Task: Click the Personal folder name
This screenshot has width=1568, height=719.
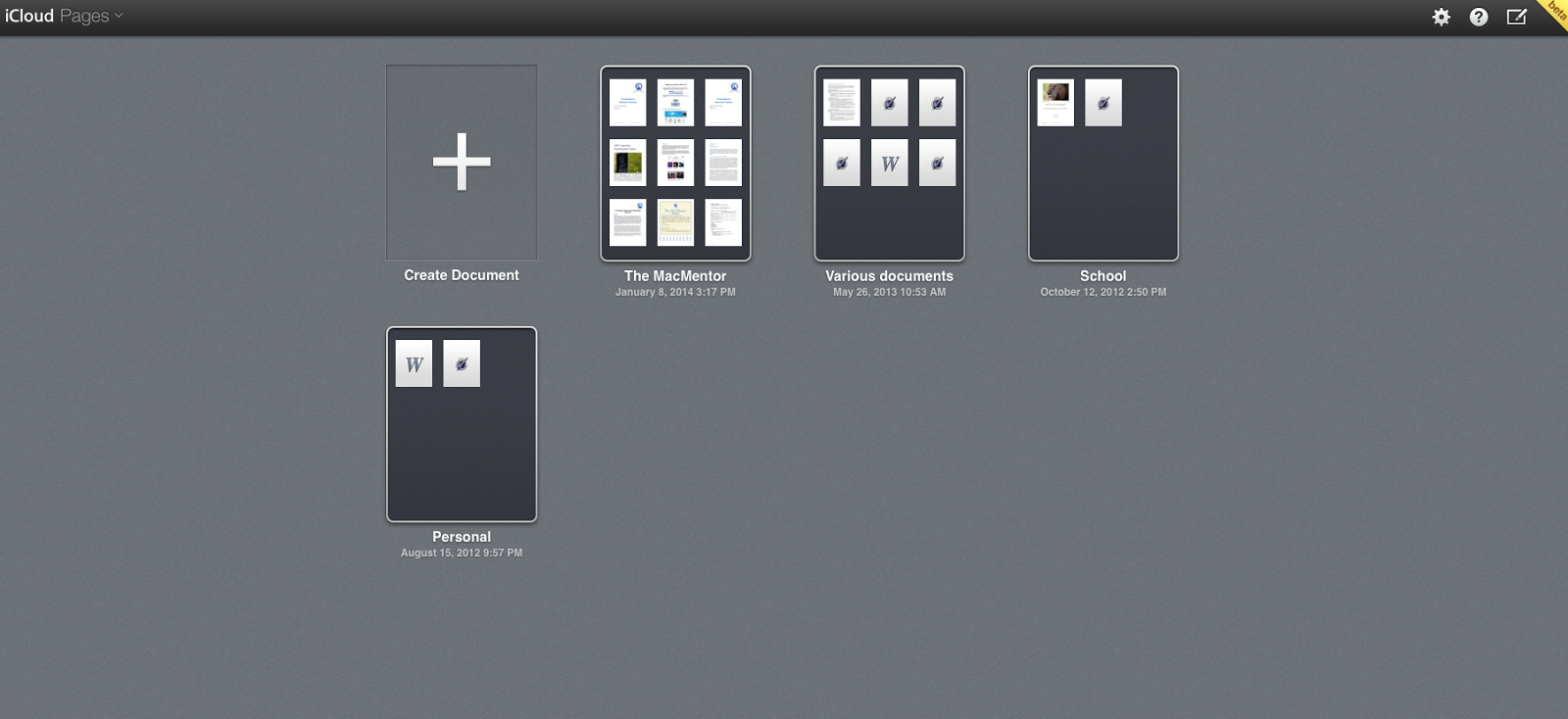Action: click(x=462, y=537)
